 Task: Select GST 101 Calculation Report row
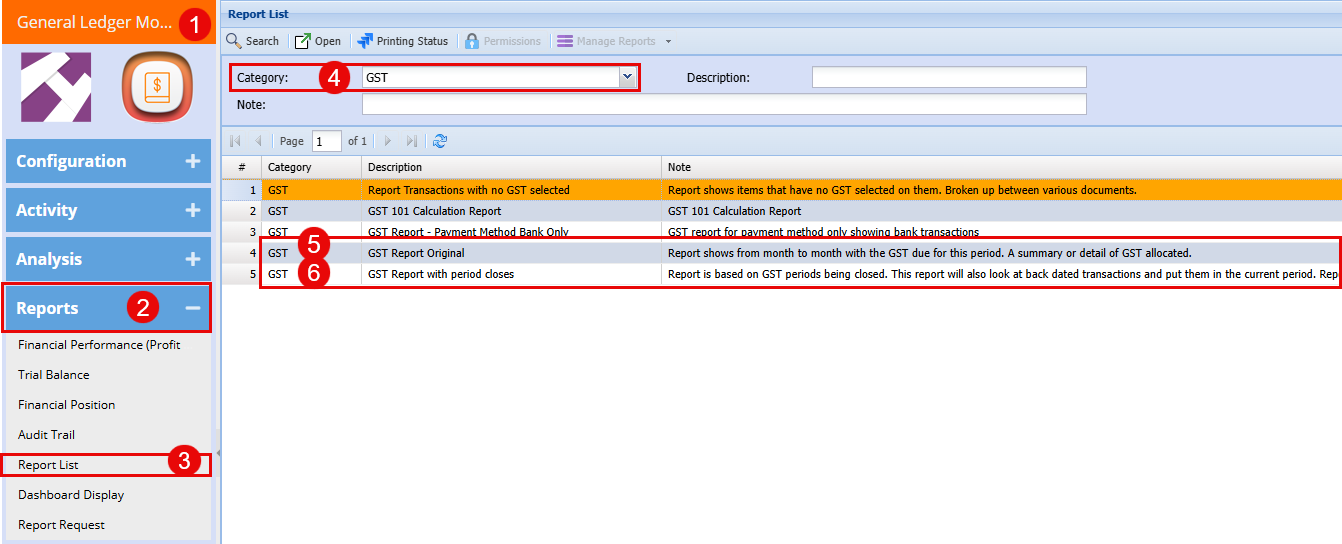434,211
